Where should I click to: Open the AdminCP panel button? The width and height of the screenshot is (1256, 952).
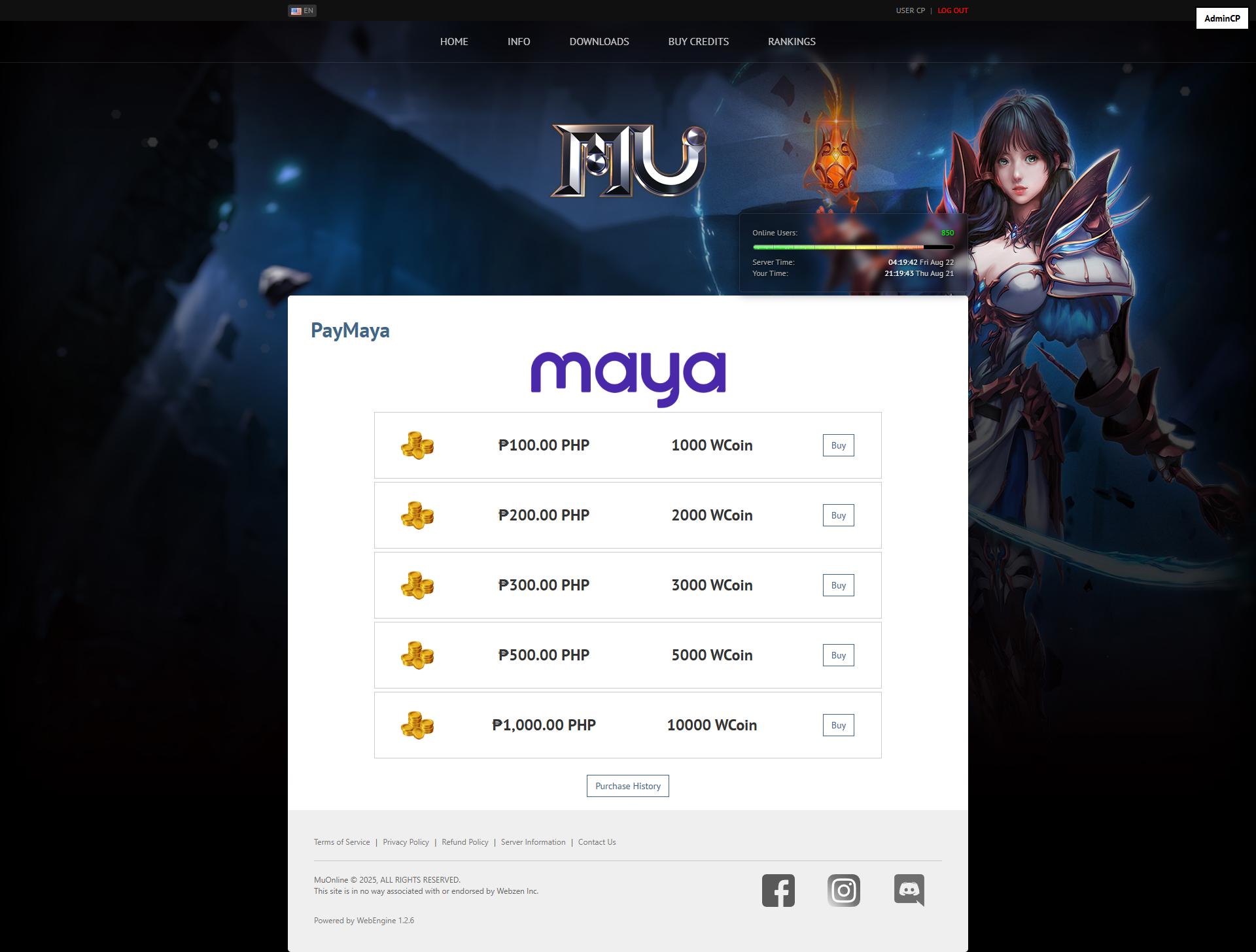[x=1222, y=18]
